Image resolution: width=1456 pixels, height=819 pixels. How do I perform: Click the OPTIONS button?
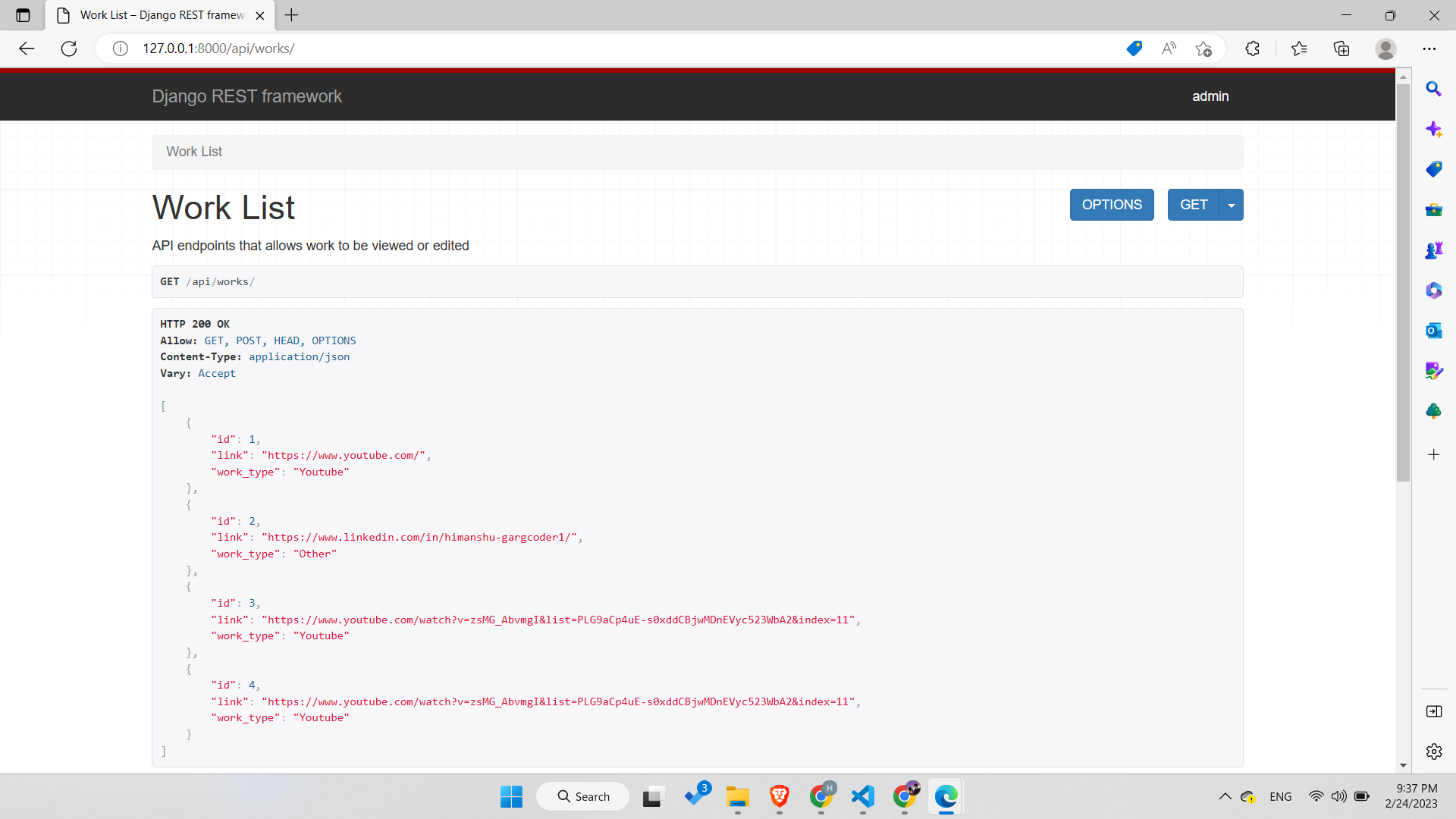click(1111, 205)
